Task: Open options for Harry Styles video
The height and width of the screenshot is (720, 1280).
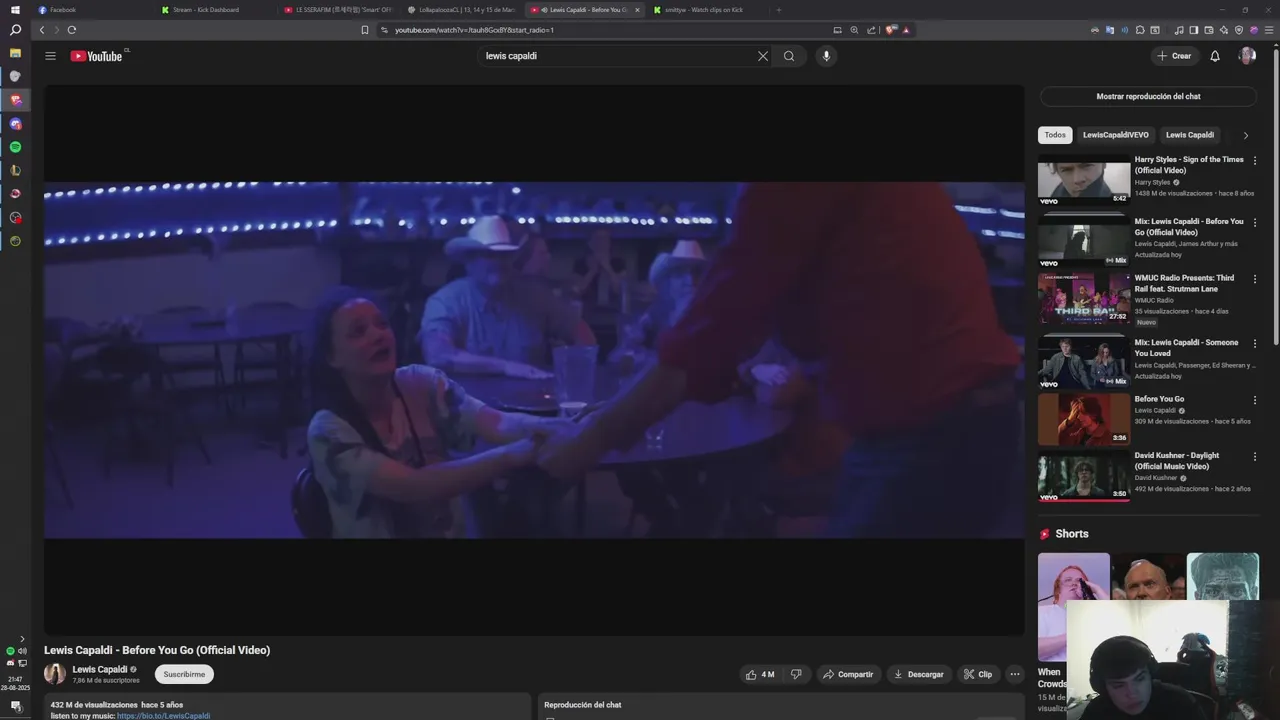Action: (x=1255, y=160)
